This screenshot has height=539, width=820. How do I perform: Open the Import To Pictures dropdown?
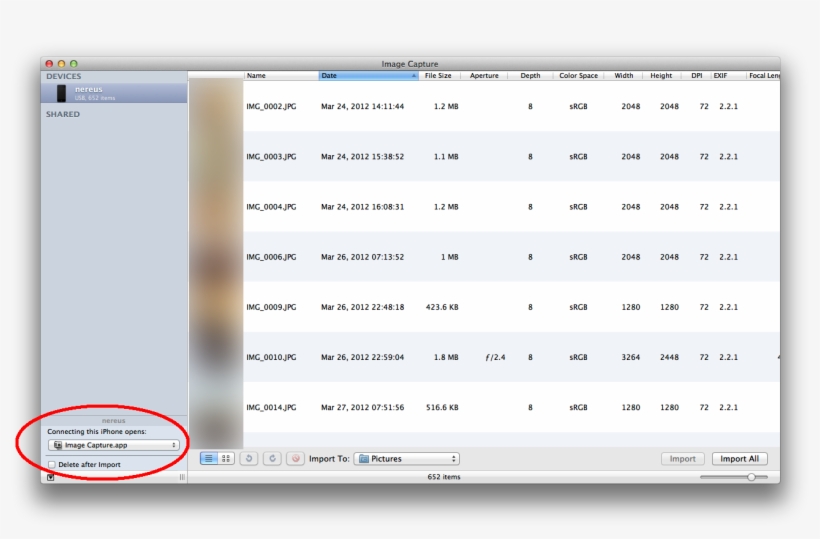(x=407, y=459)
